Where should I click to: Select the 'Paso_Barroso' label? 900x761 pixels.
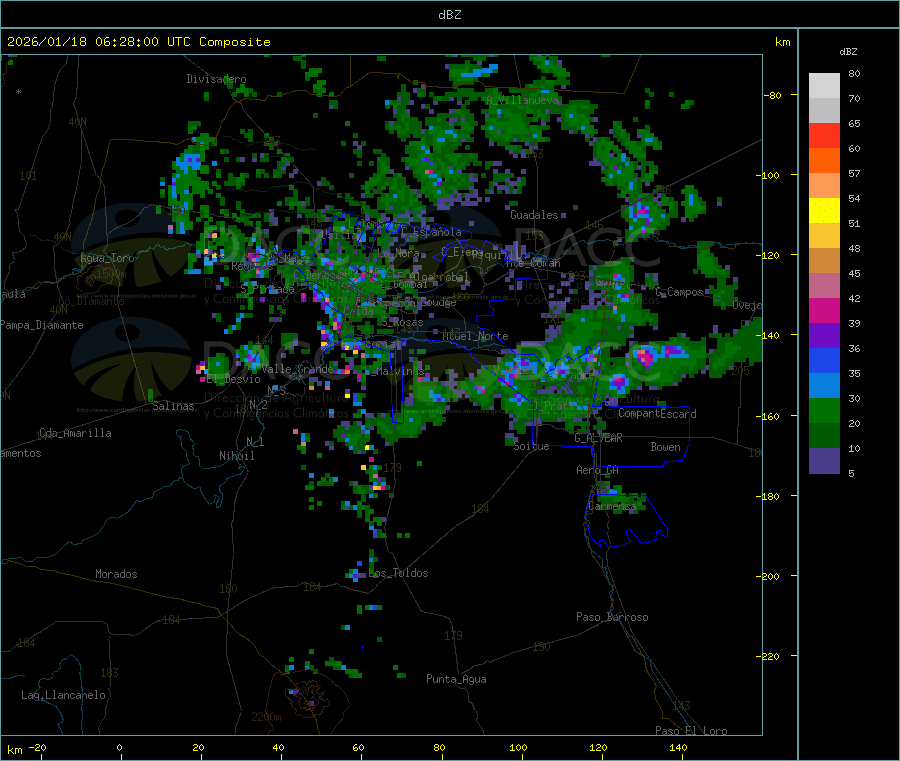pos(612,618)
